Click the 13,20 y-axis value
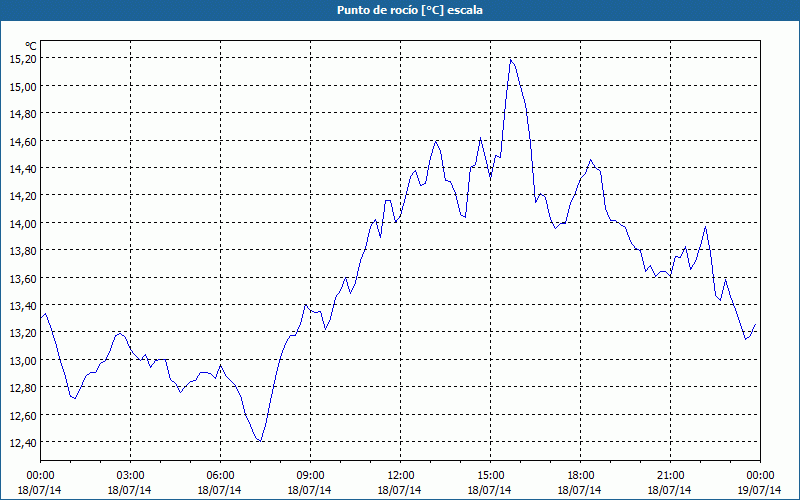 coord(23,333)
